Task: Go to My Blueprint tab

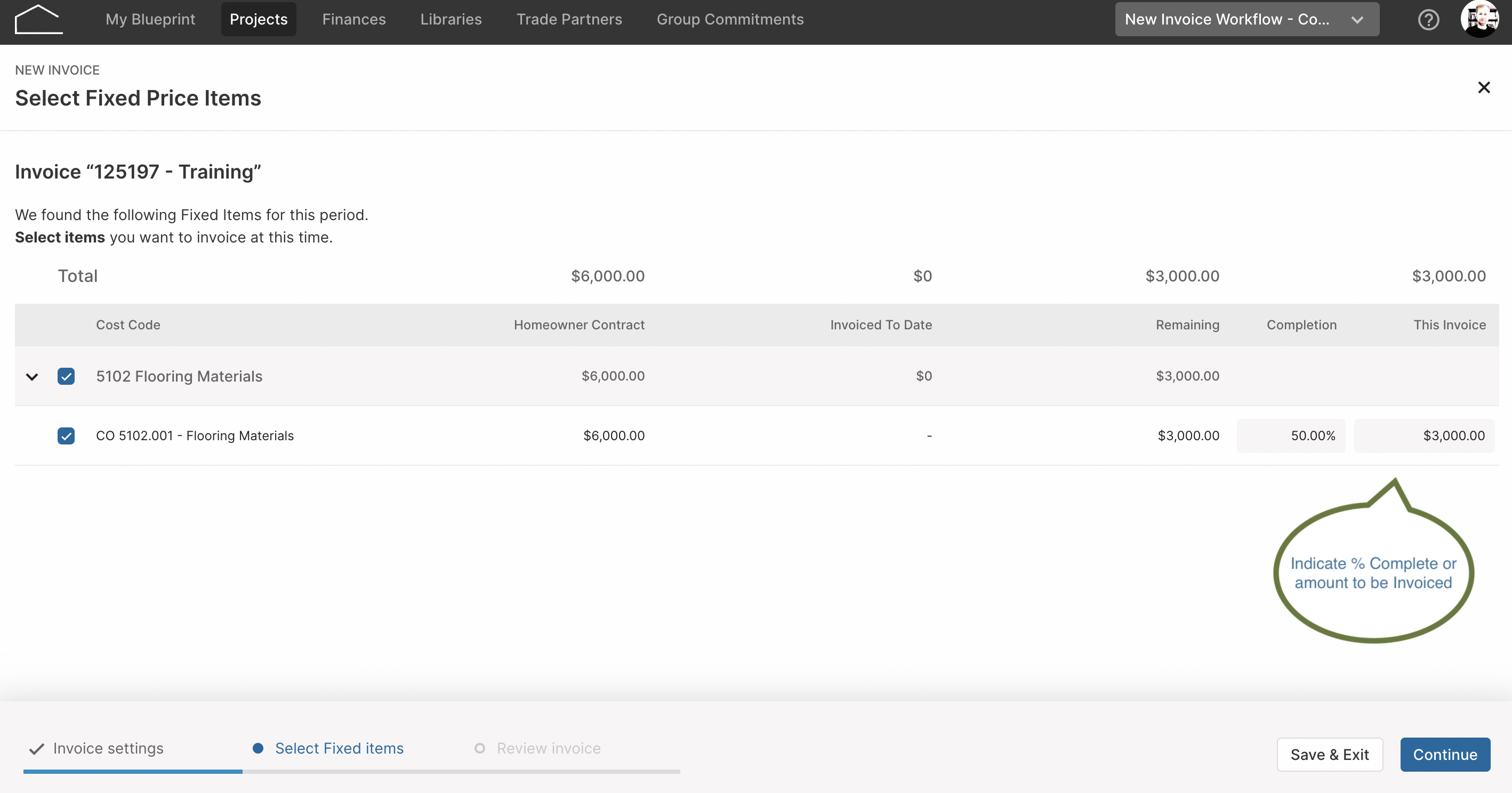Action: (x=150, y=19)
